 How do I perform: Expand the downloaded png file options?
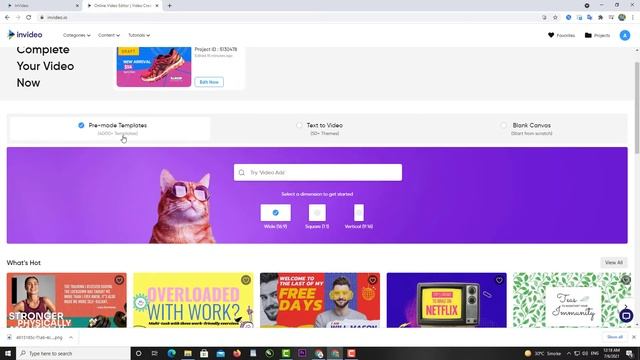(71, 338)
